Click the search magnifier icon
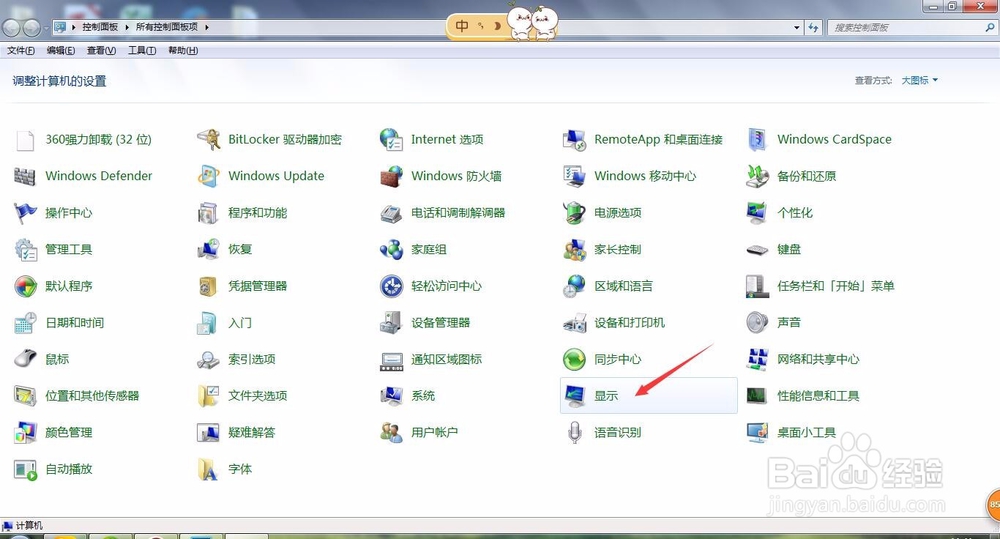 [x=990, y=27]
